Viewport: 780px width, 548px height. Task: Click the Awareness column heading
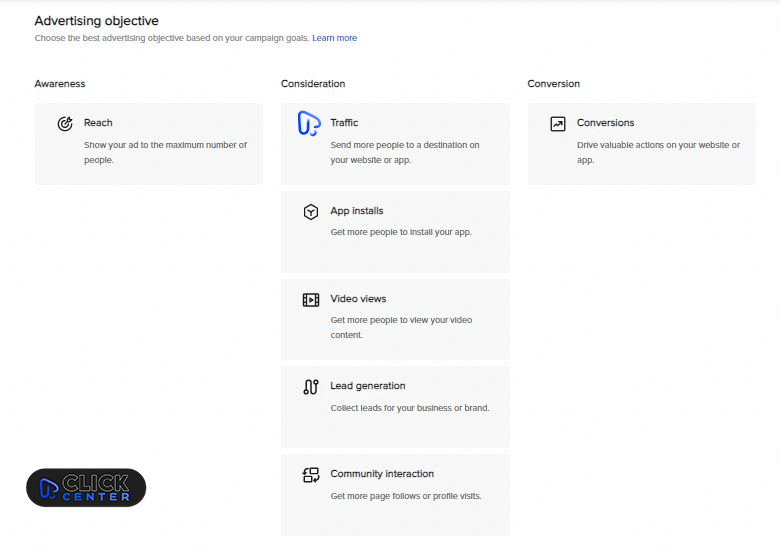60,84
